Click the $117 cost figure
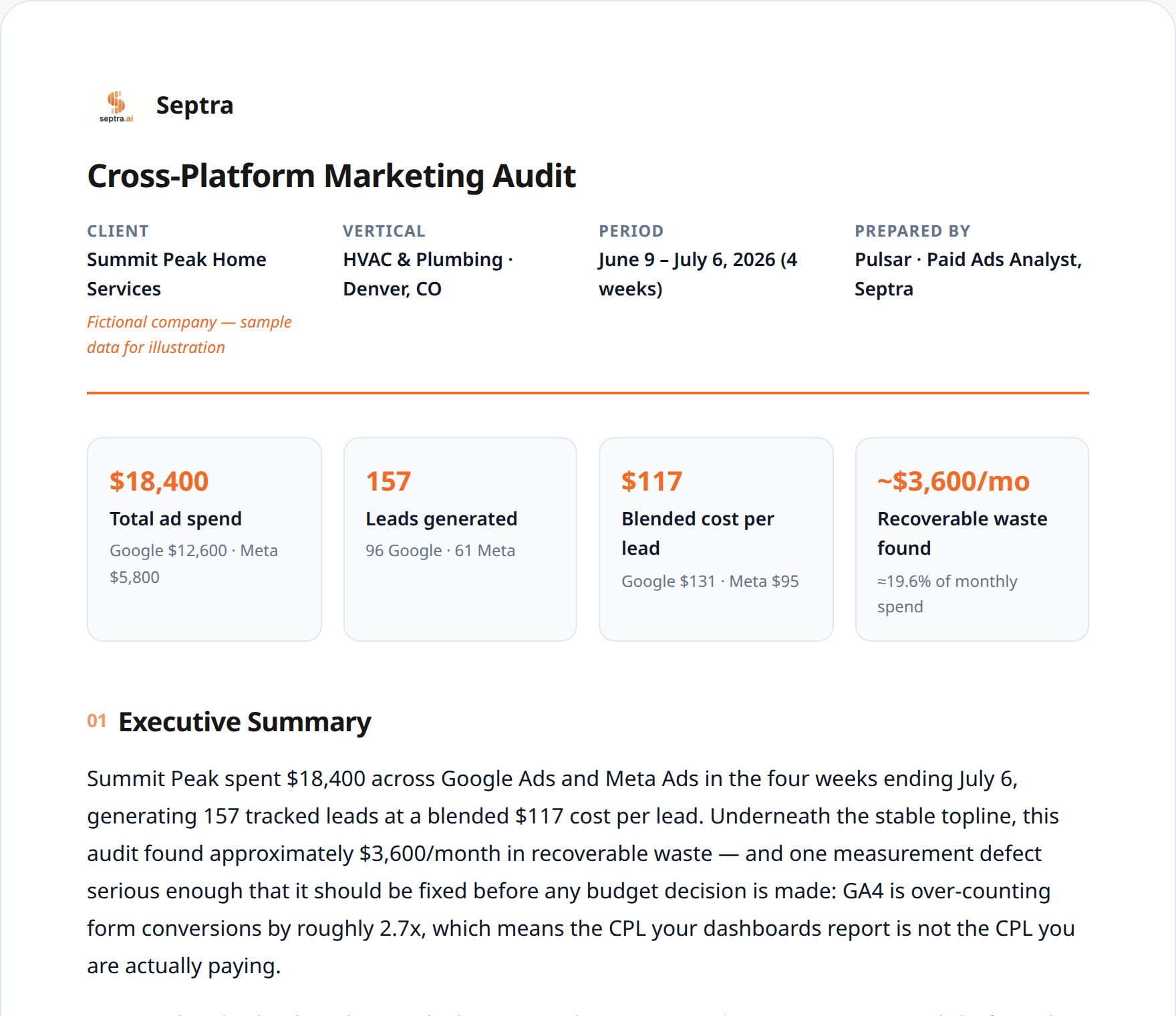The height and width of the screenshot is (1016, 1176). pyautogui.click(x=651, y=481)
